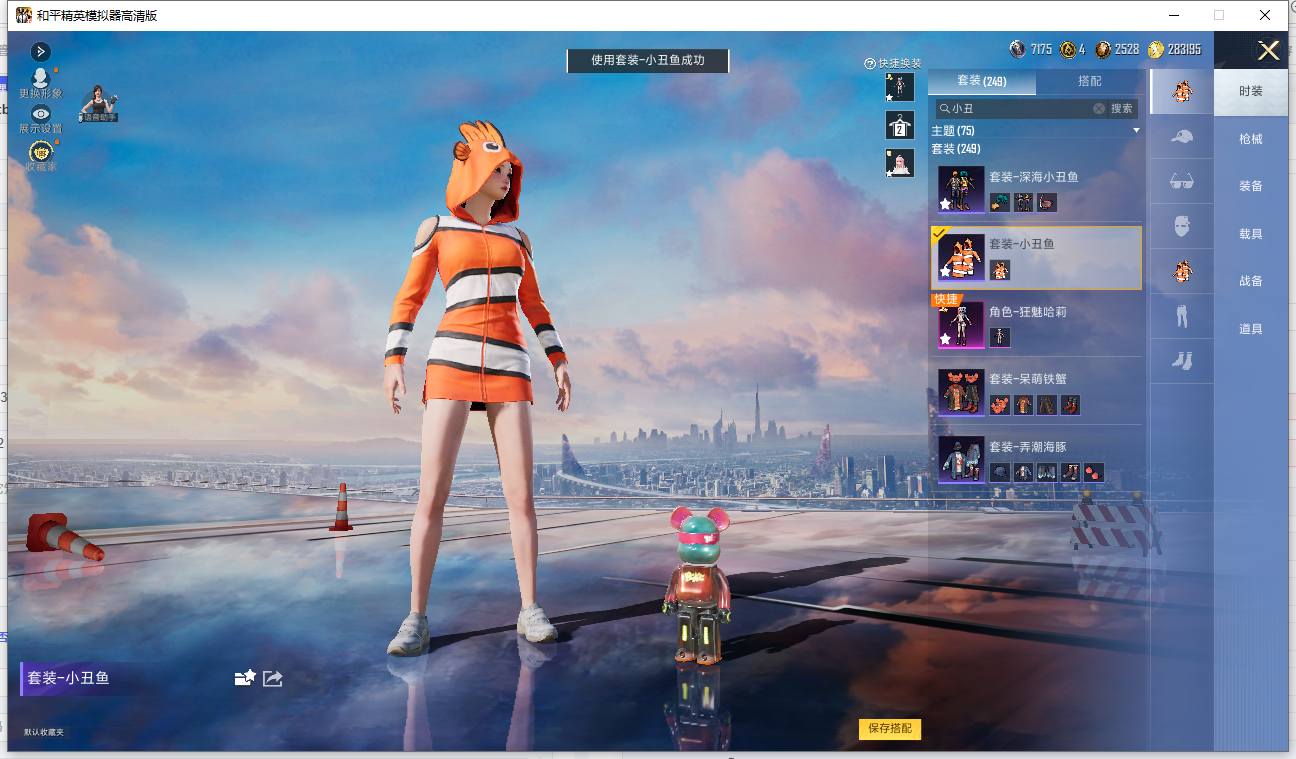Viewport: 1296px width, 759px height.
Task: Click the 保存搭配 save outfit button
Action: coord(890,729)
